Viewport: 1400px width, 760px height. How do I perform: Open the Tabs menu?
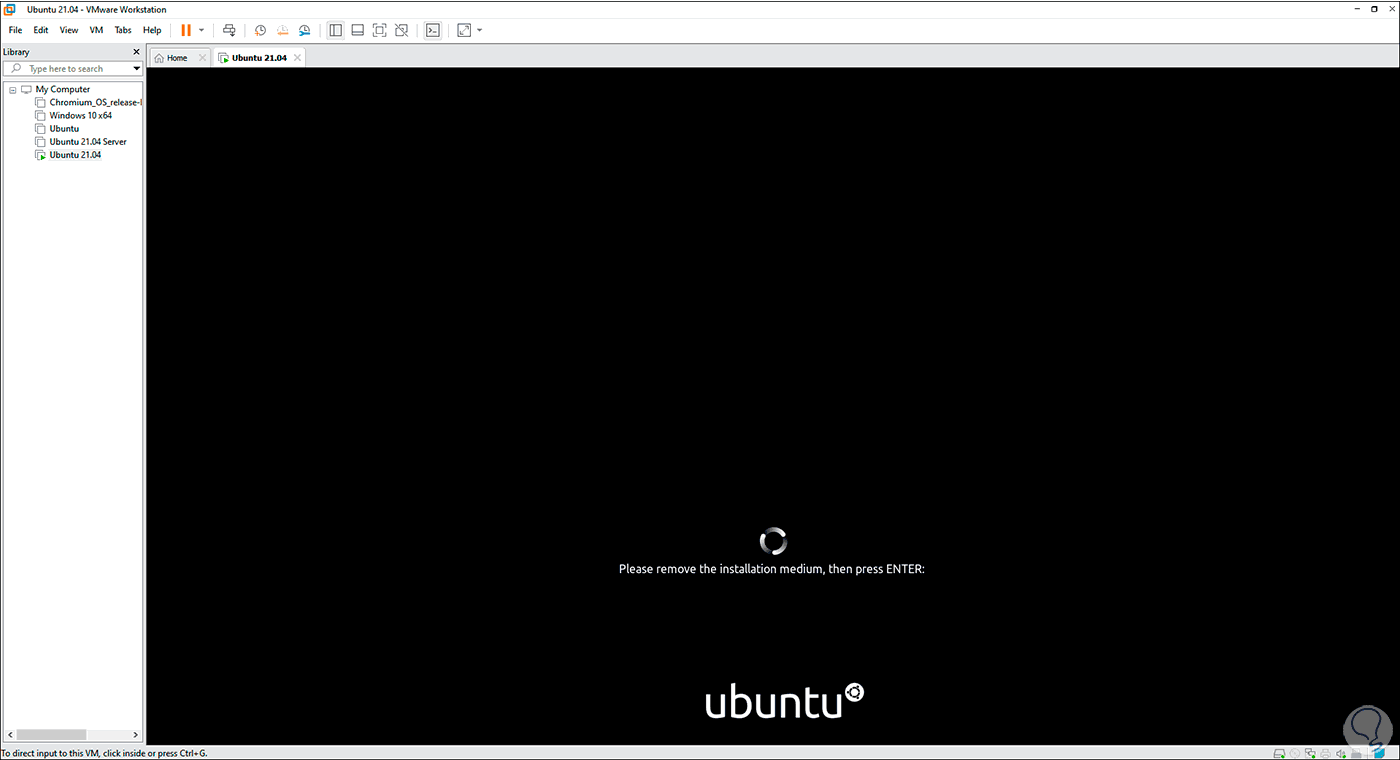pos(123,30)
